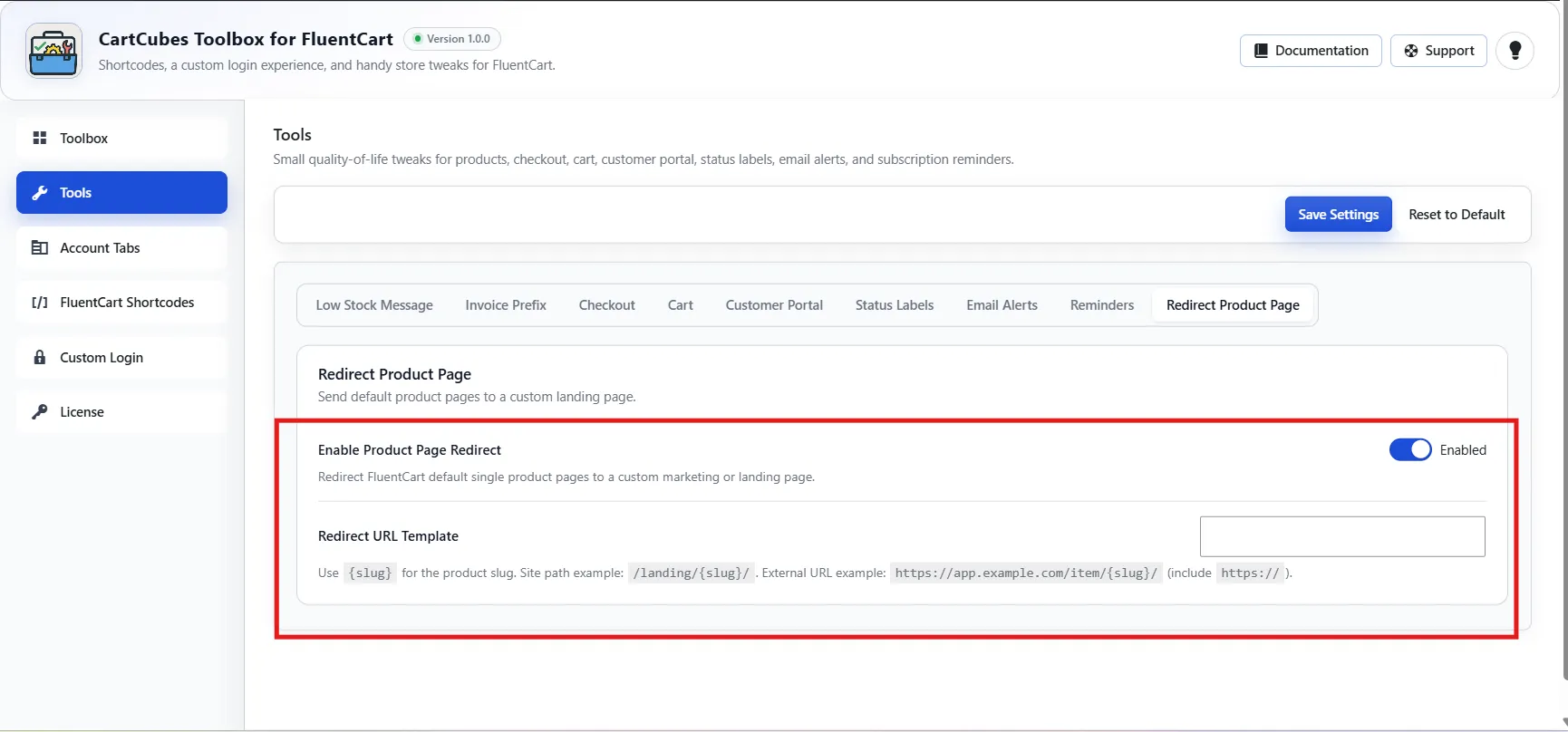The height and width of the screenshot is (732, 1568).
Task: Click the Save Settings button
Action: (1339, 214)
